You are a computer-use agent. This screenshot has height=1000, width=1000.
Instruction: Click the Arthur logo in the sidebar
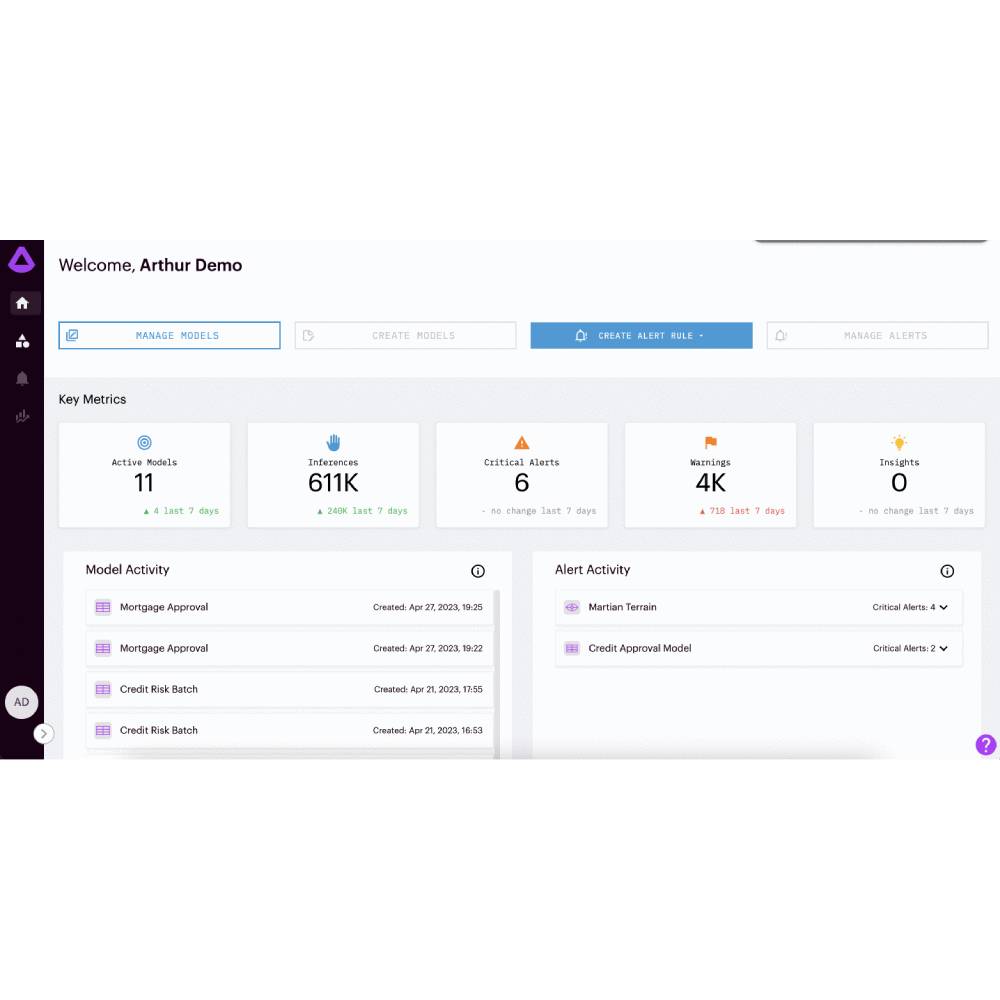click(22, 260)
